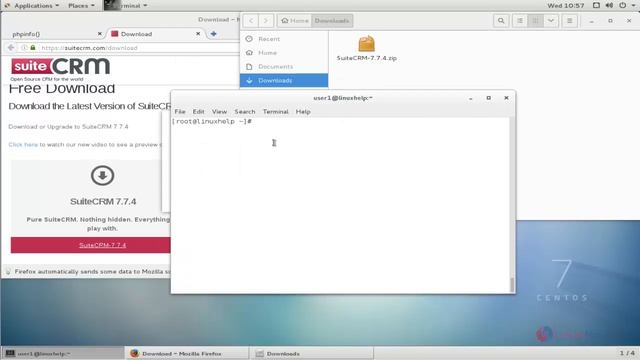Image resolution: width=640 pixels, height=360 pixels.
Task: Click the 1 / 4 workspace switcher
Action: (627, 353)
